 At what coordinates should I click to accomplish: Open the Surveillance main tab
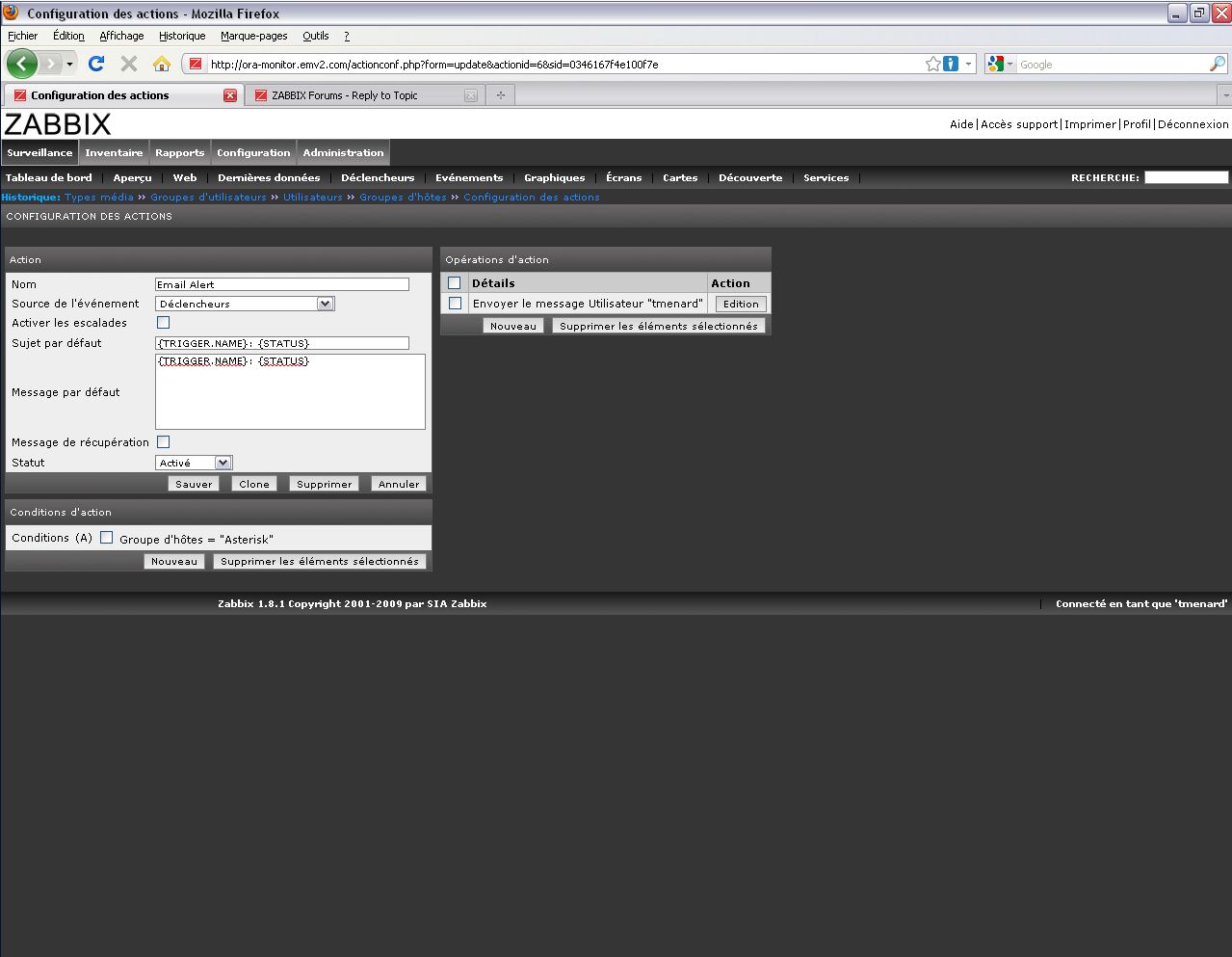[x=39, y=152]
